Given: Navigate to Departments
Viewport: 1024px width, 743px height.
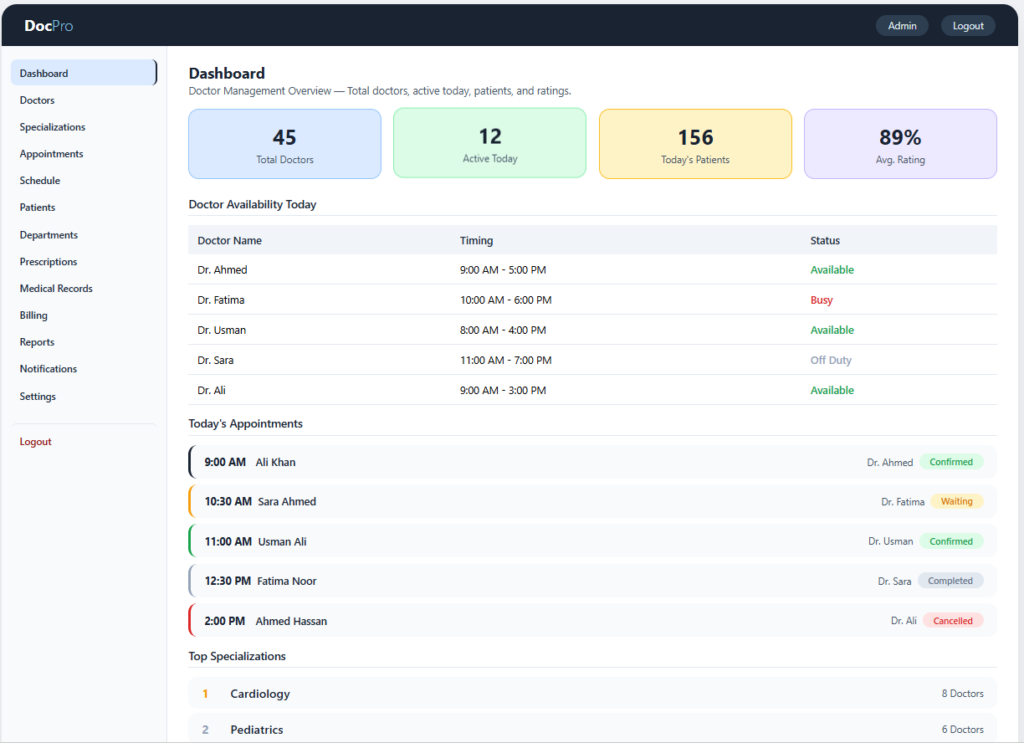Looking at the screenshot, I should (x=48, y=234).
